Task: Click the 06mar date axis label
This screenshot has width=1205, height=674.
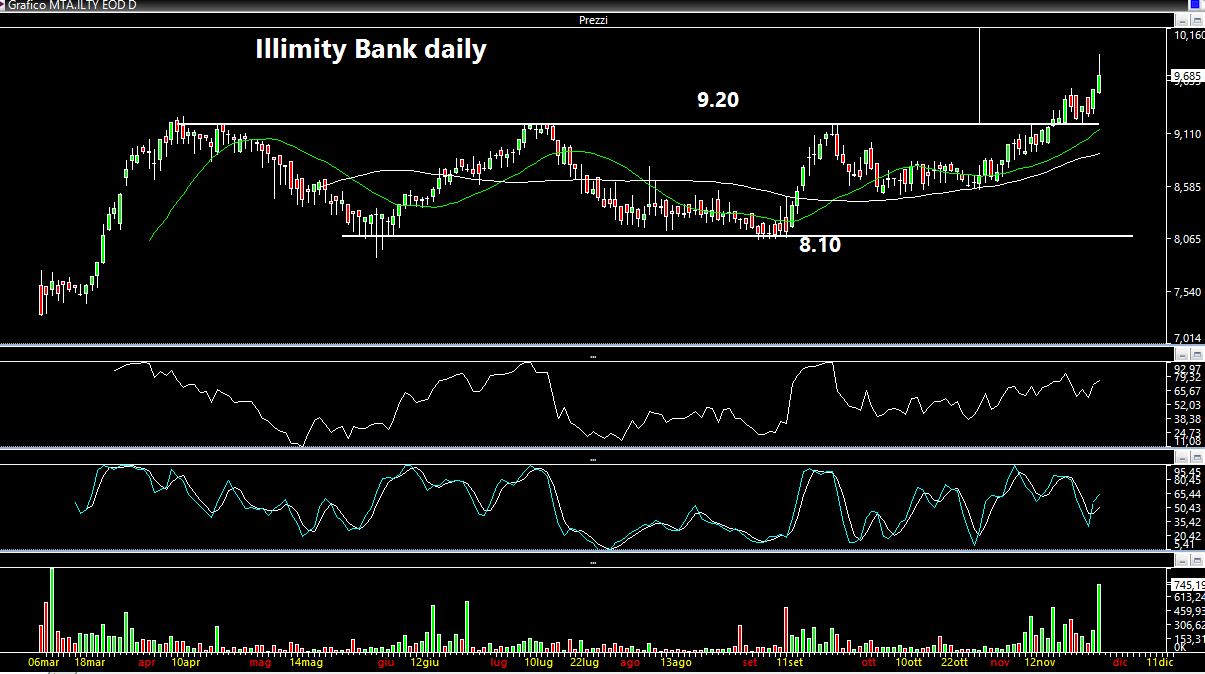Action: click(45, 663)
